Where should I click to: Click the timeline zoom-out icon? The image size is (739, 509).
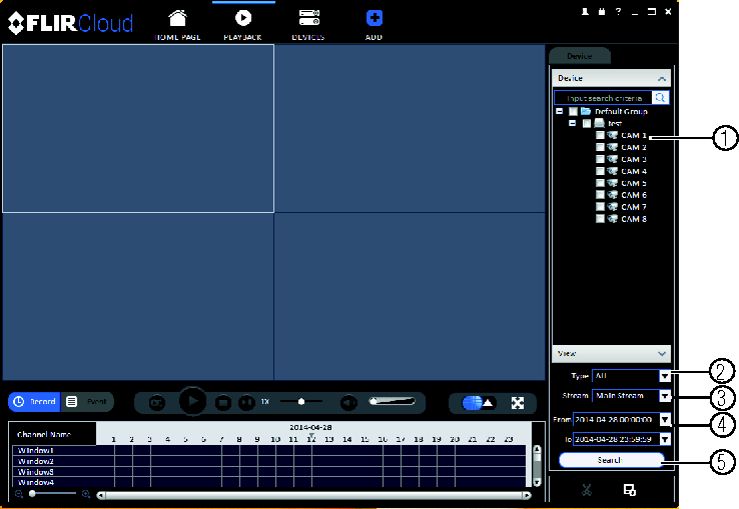point(19,494)
